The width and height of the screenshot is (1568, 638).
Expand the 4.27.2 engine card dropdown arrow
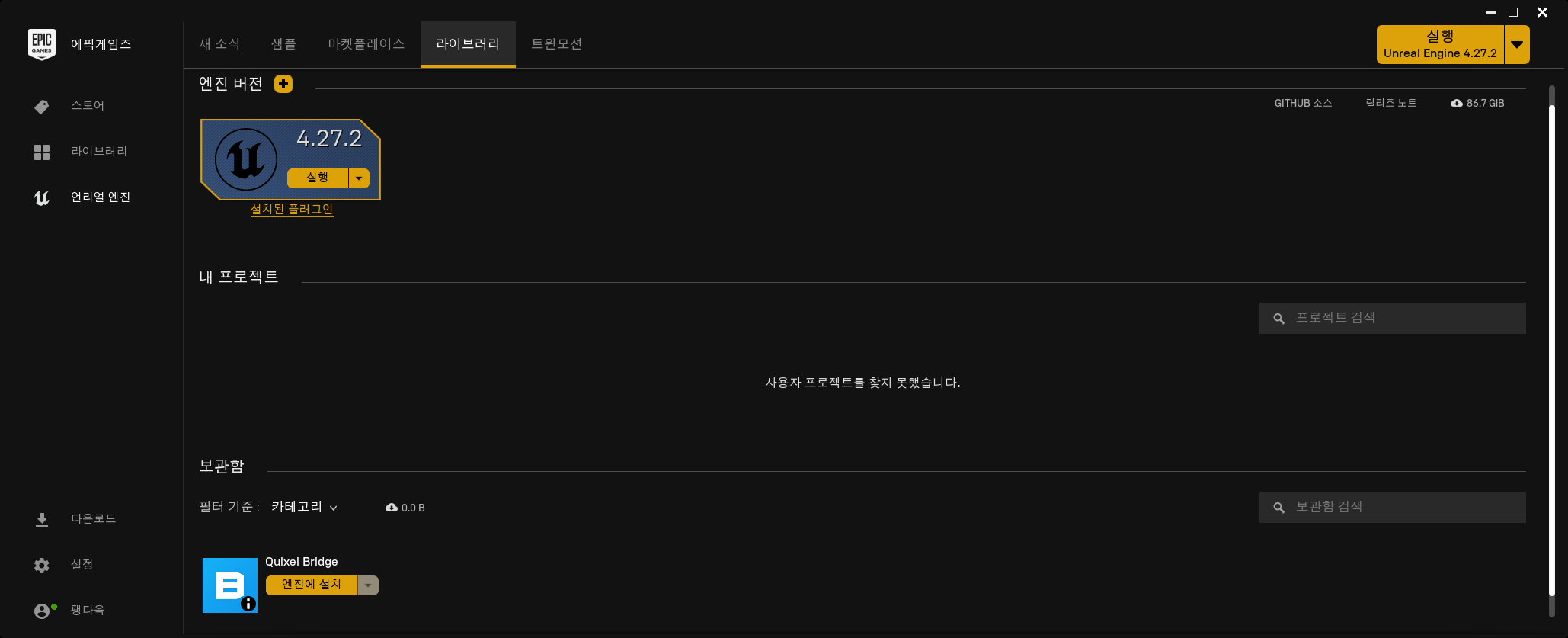tap(359, 178)
